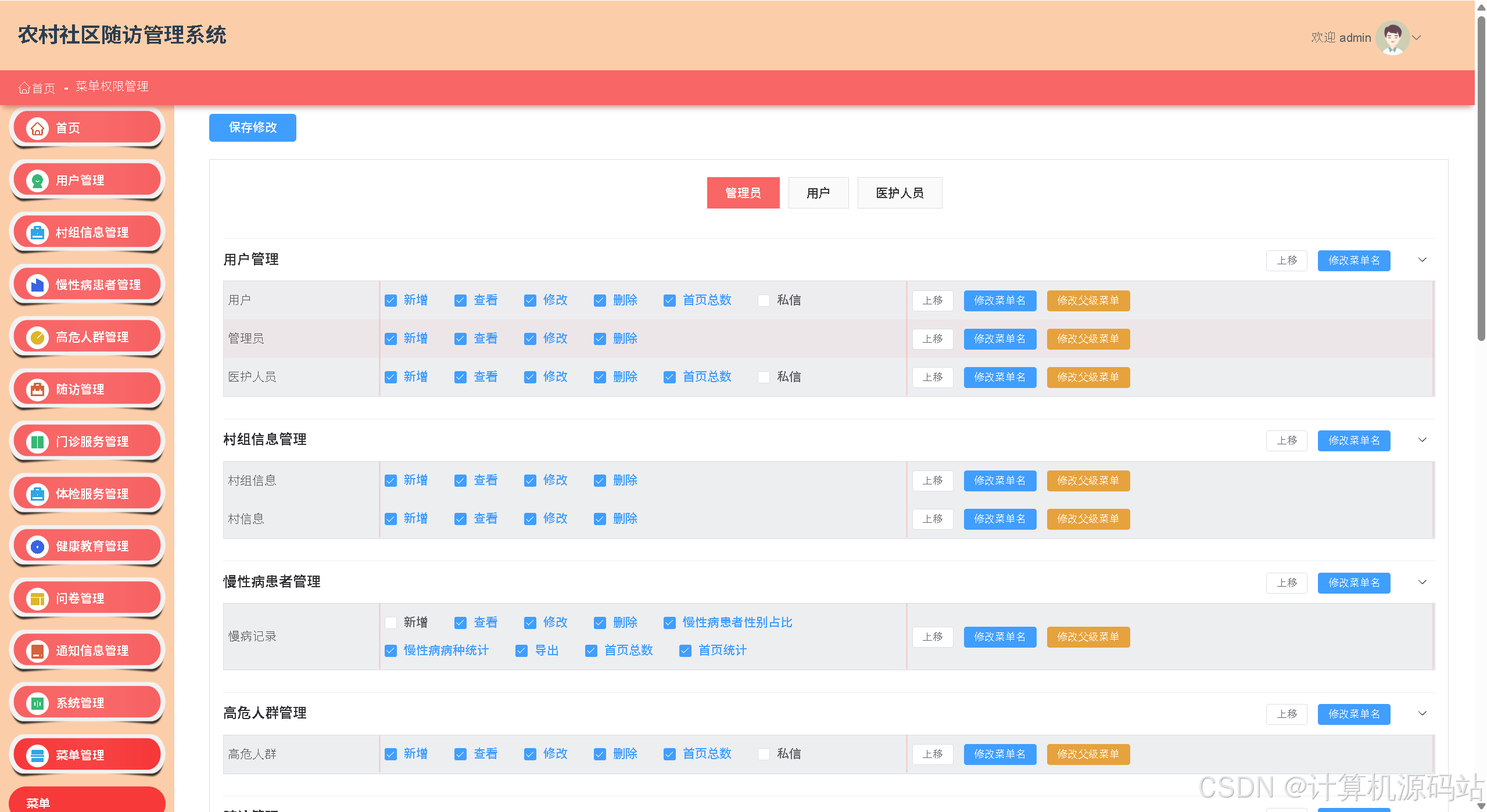Check 新增 for 慢病记录 row
Image resolution: width=1487 pixels, height=812 pixels.
[x=390, y=623]
